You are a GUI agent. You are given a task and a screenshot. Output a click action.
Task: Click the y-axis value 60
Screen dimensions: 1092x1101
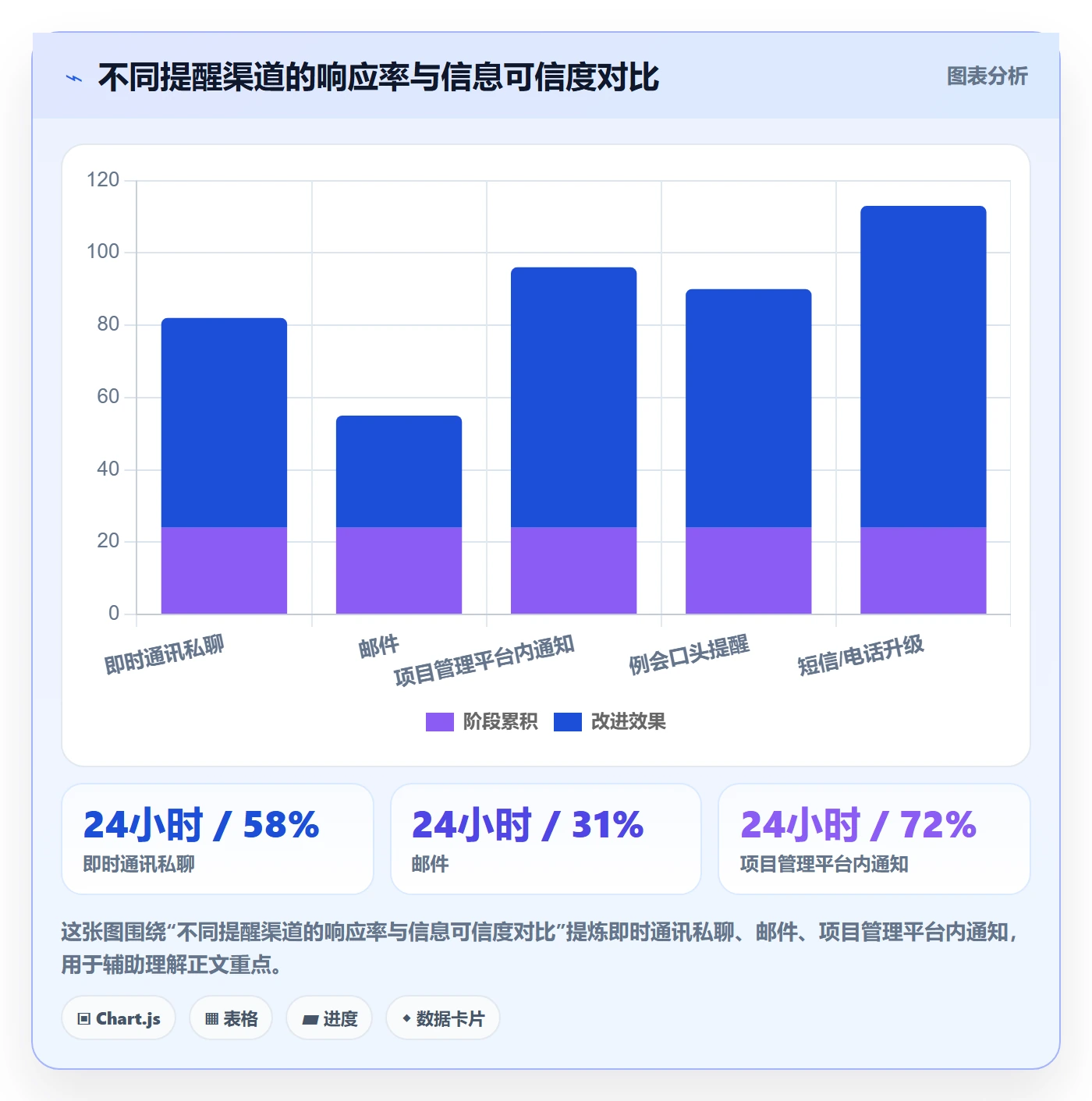click(x=108, y=397)
